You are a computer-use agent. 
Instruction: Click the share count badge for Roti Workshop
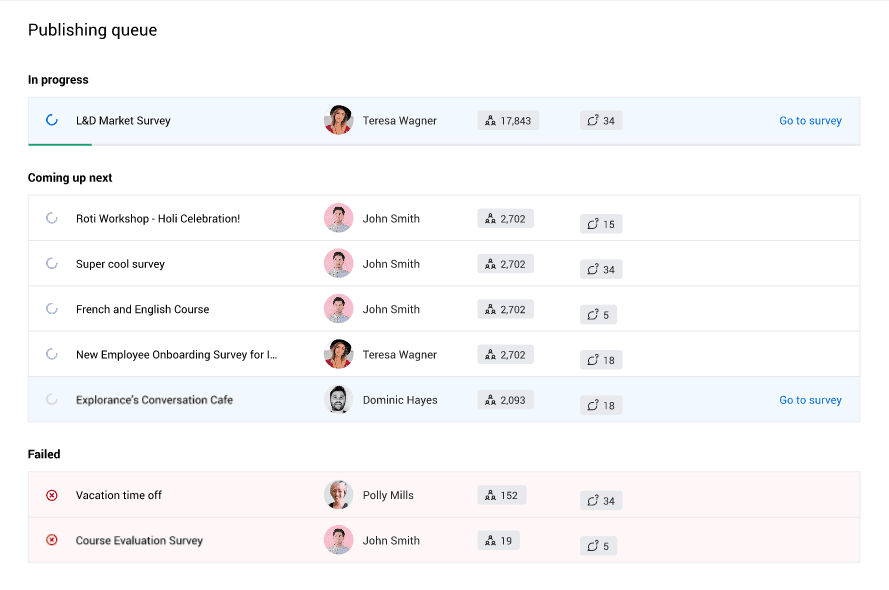[x=601, y=224]
